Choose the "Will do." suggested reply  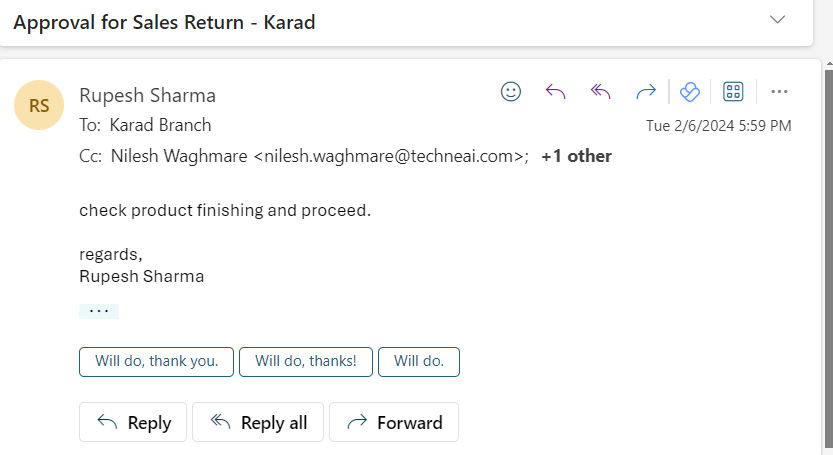click(419, 361)
